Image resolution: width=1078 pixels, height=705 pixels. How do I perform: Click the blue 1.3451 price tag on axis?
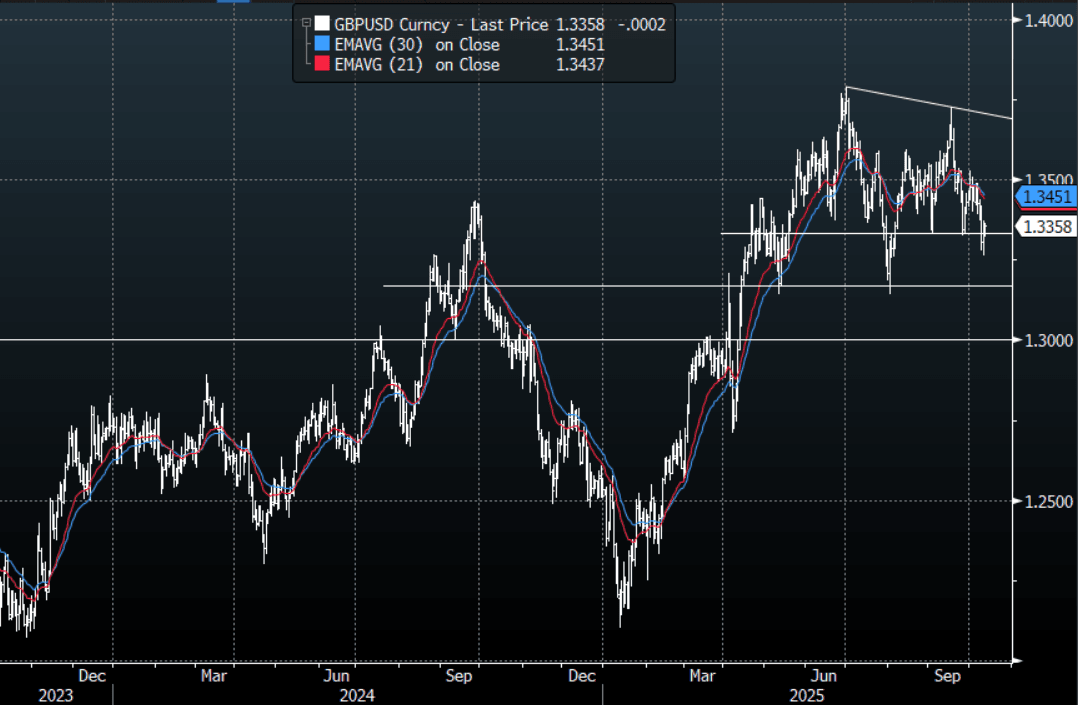[1044, 197]
